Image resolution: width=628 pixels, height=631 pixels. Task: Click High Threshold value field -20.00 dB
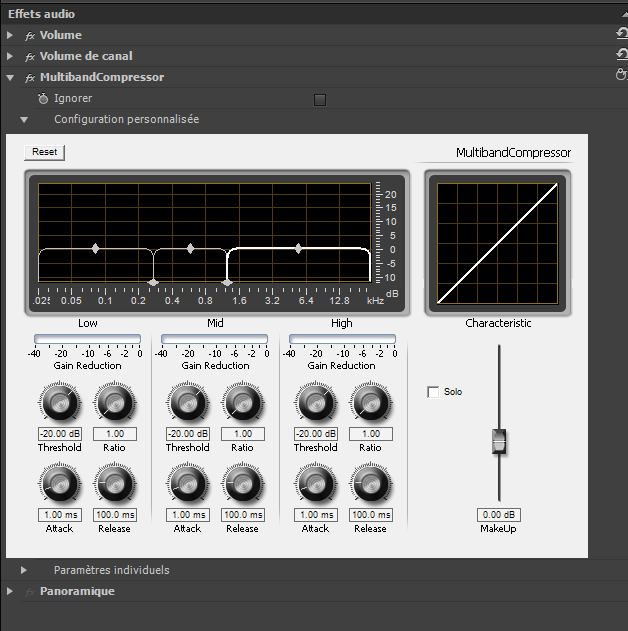pyautogui.click(x=316, y=434)
